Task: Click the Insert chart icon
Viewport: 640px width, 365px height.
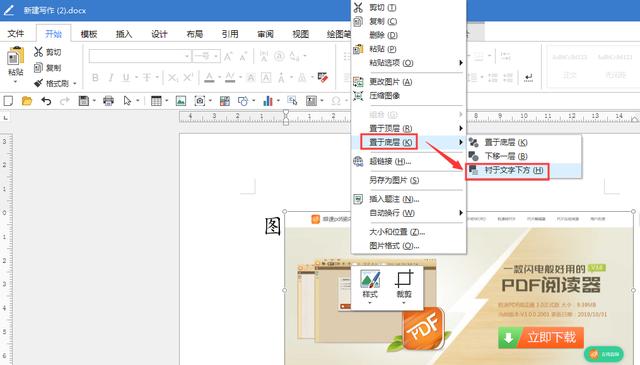Action: pos(268,100)
